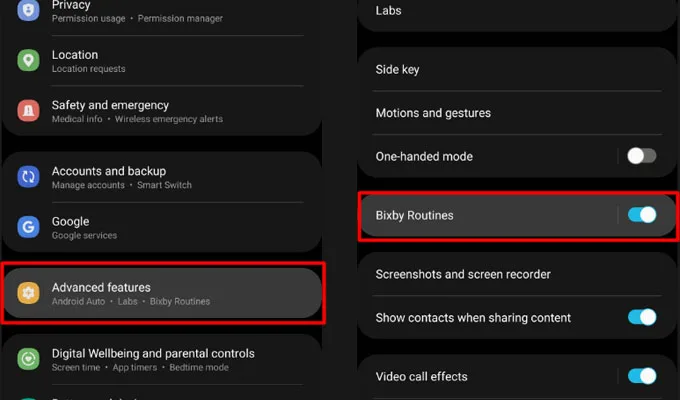Screen dimensions: 680x400
Task: Open One-handed mode settings label
Action: tap(424, 156)
